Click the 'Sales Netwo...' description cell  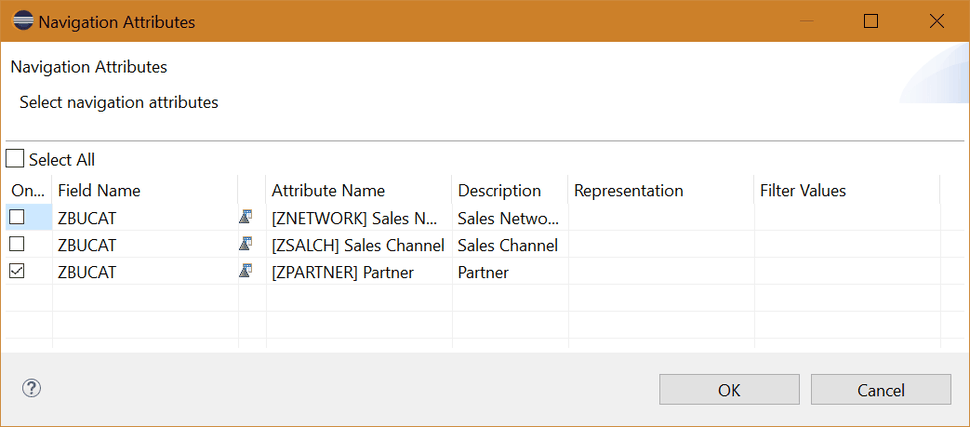510,217
